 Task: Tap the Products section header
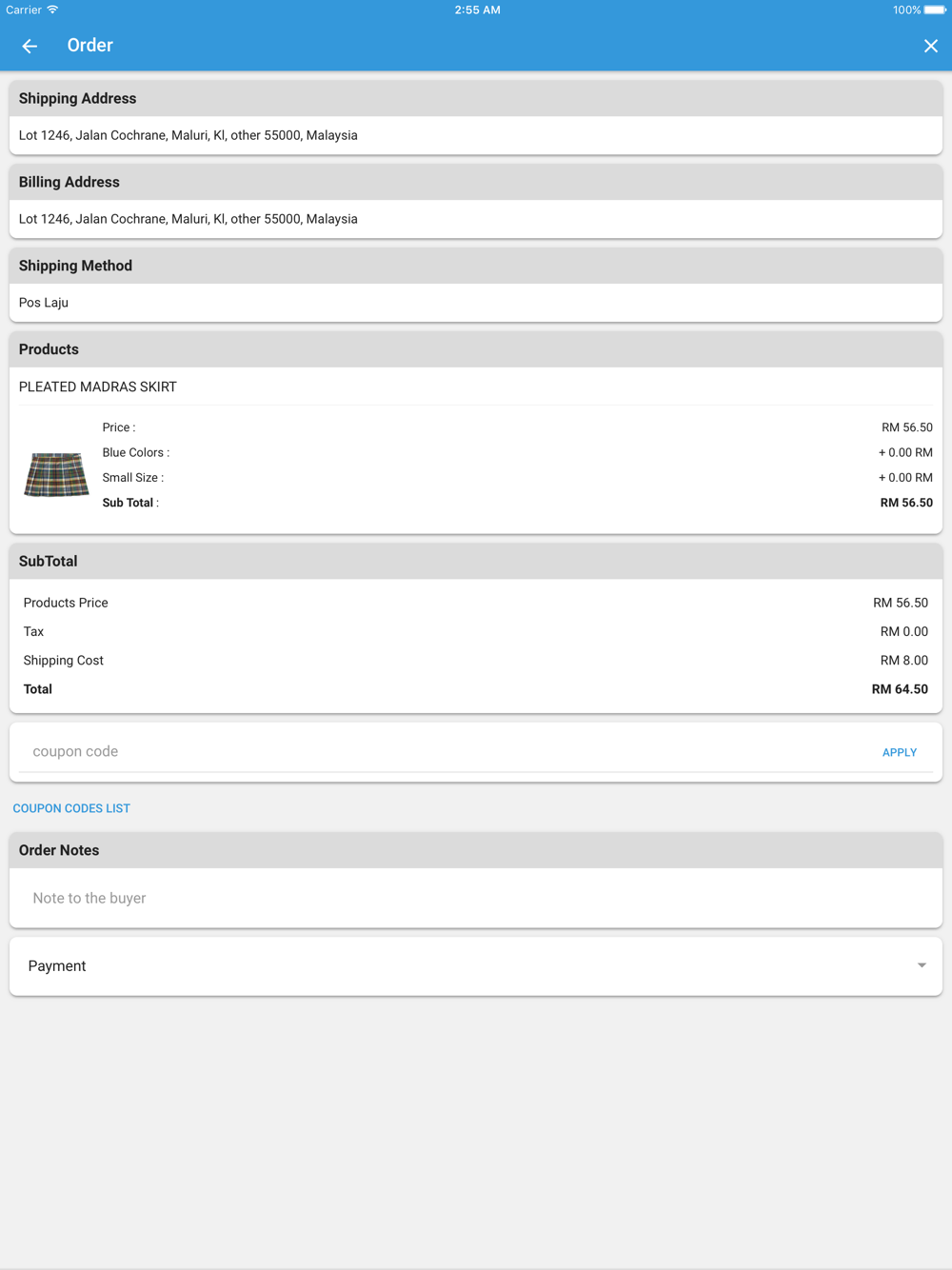click(49, 349)
